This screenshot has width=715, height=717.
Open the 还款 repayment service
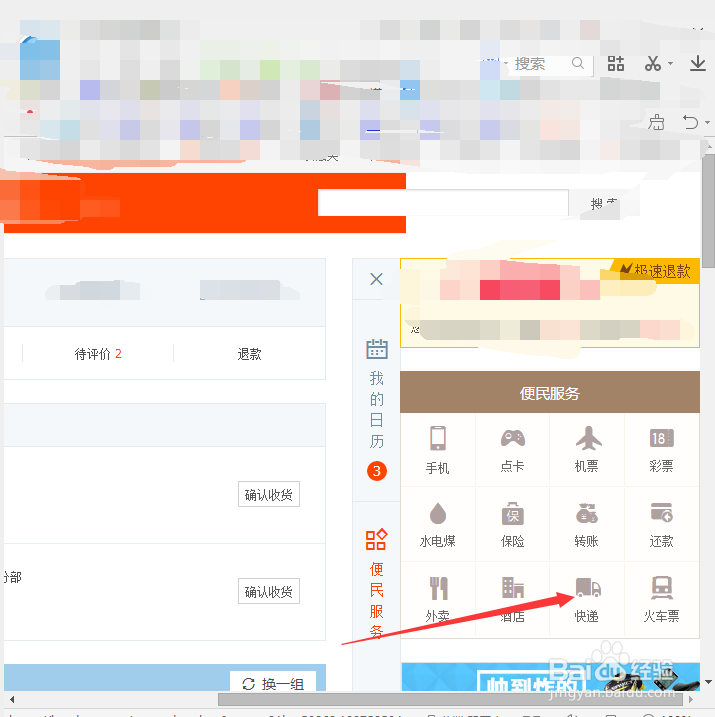point(662,525)
